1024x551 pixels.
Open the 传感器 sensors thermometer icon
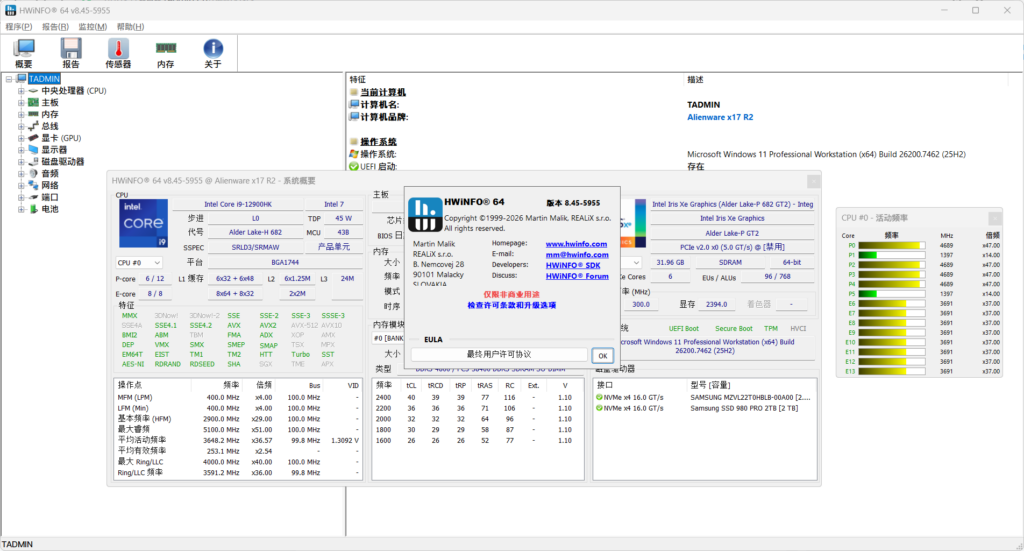click(118, 50)
